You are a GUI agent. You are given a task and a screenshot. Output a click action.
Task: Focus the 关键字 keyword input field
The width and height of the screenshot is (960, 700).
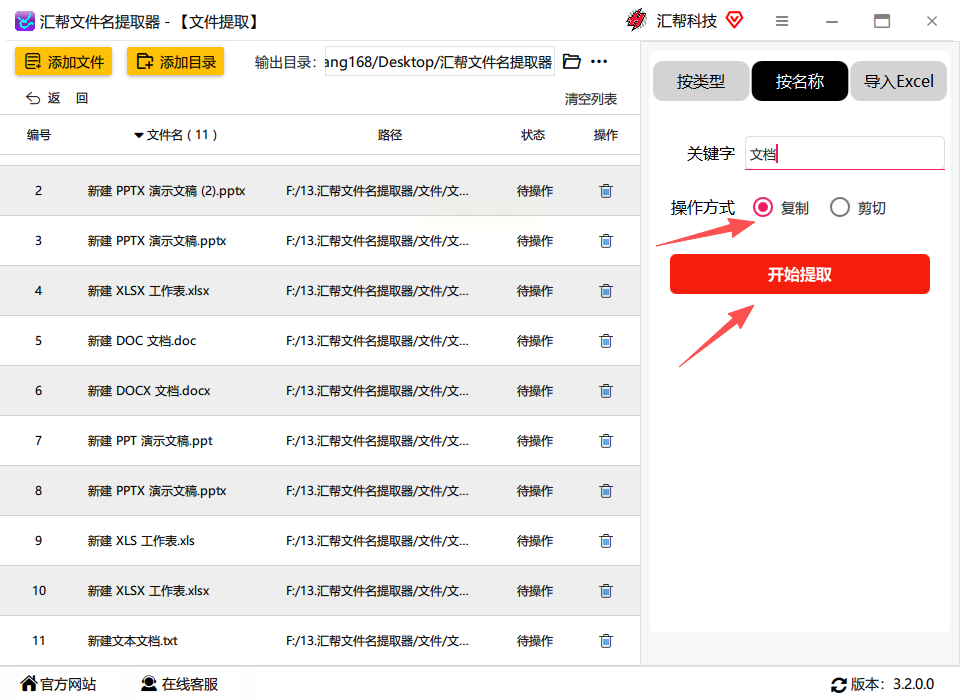click(x=844, y=153)
